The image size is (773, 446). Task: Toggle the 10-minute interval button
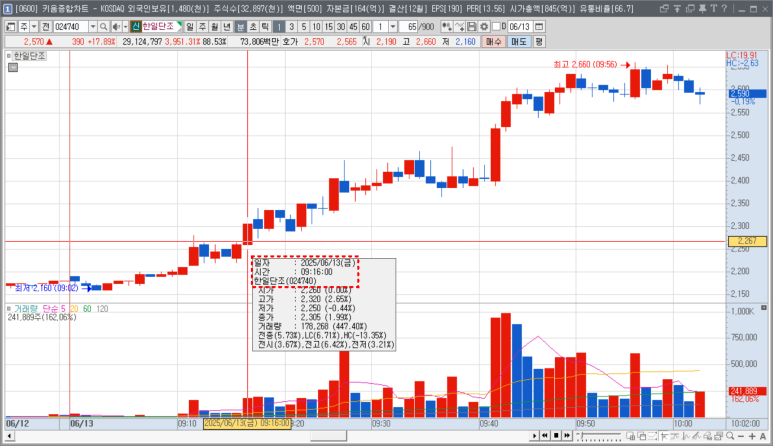(x=316, y=27)
